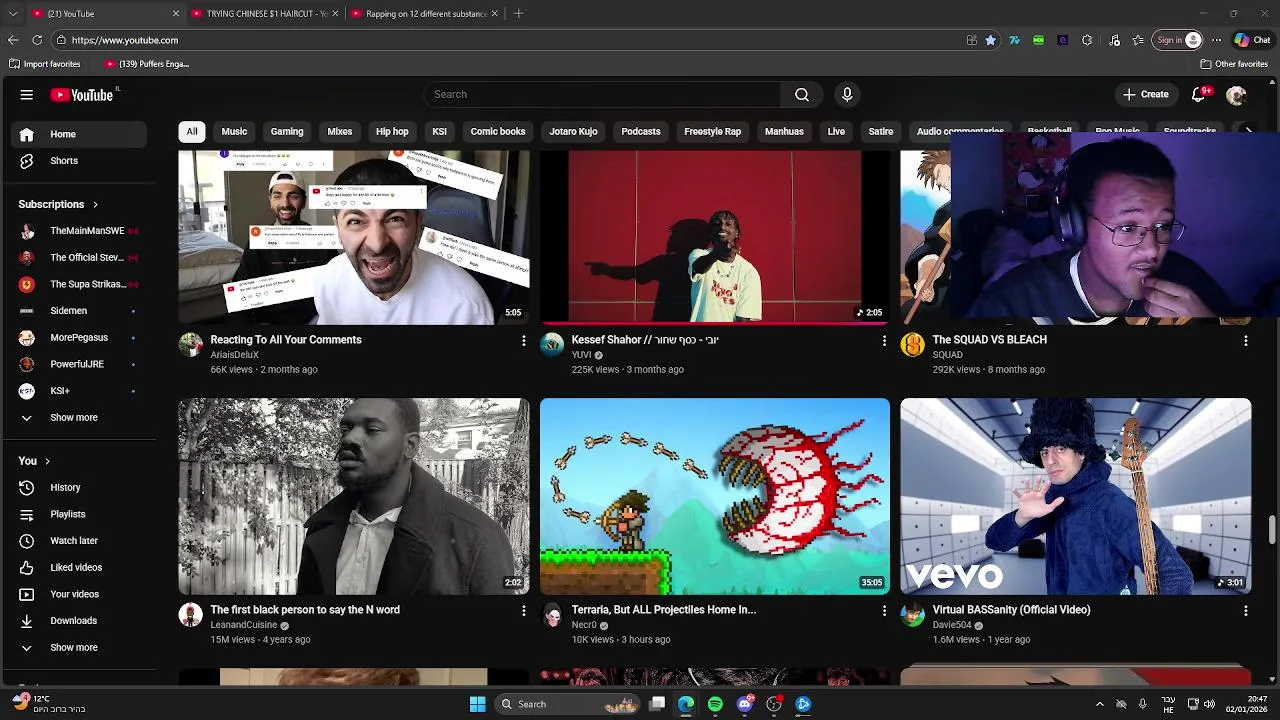Show hidden system tray icons
The image size is (1280, 720).
(x=1100, y=704)
